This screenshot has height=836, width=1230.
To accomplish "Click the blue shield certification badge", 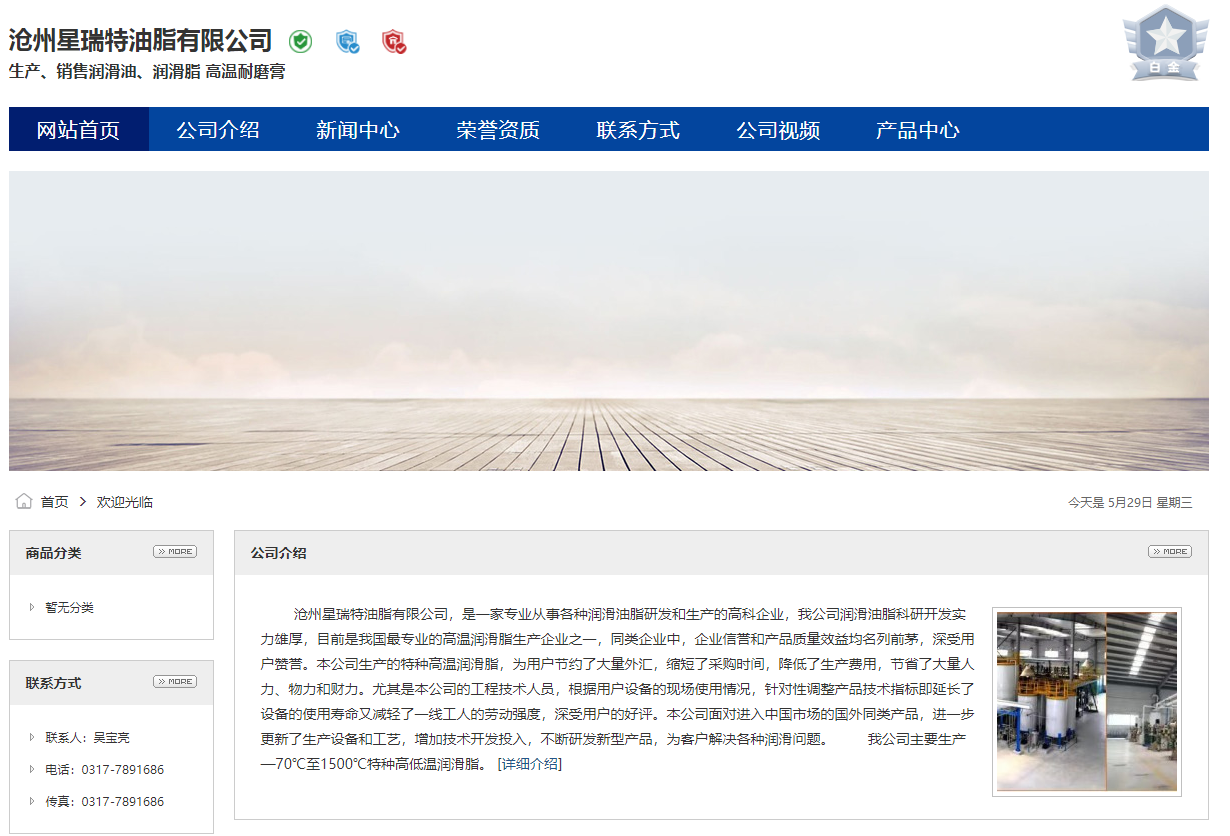I will coord(347,42).
